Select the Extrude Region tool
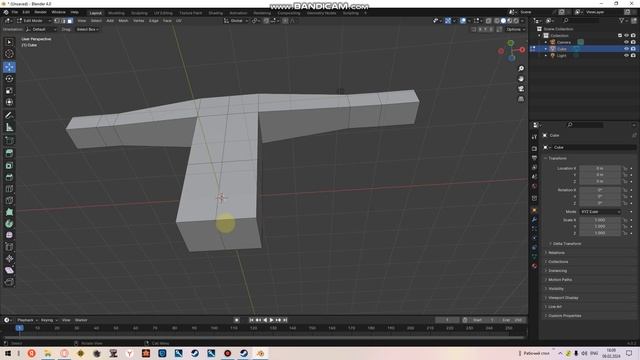The height and width of the screenshot is (360, 640). (x=9, y=153)
